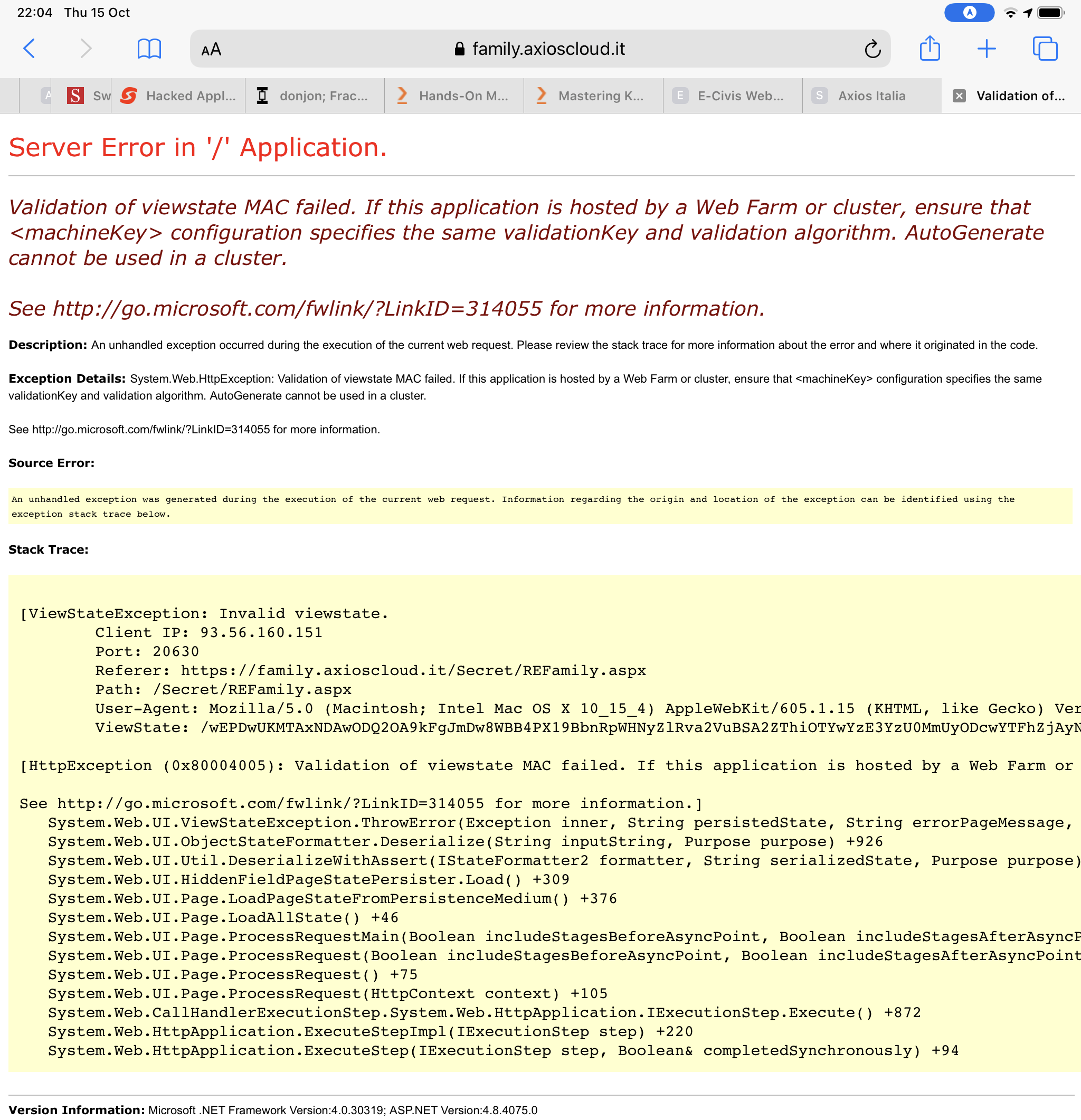Image resolution: width=1081 pixels, height=1120 pixels.
Task: Tap the Safari forward arrow
Action: 86,49
